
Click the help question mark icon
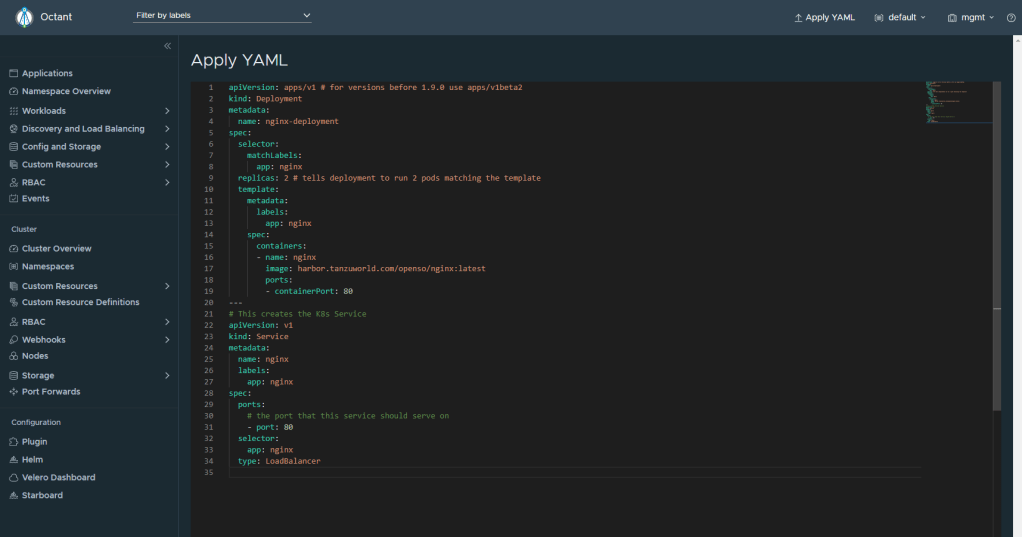click(x=1010, y=18)
